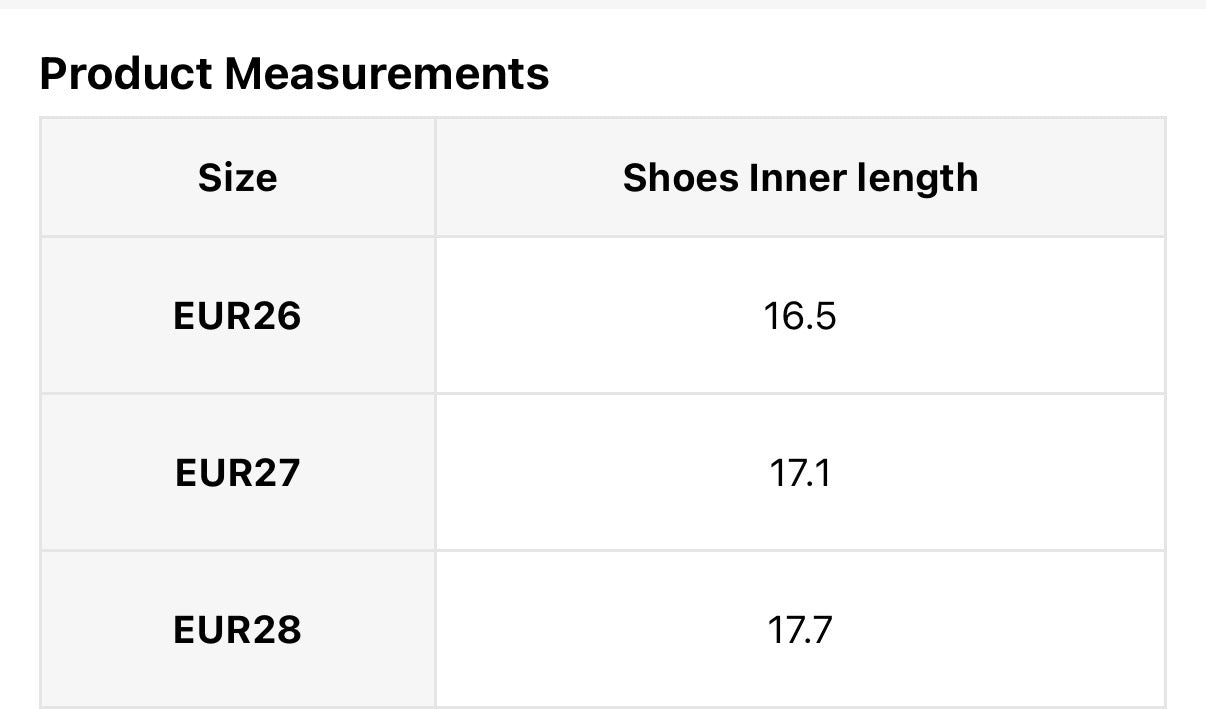
Task: Click the inner length for size EUR27
Action: (800, 473)
